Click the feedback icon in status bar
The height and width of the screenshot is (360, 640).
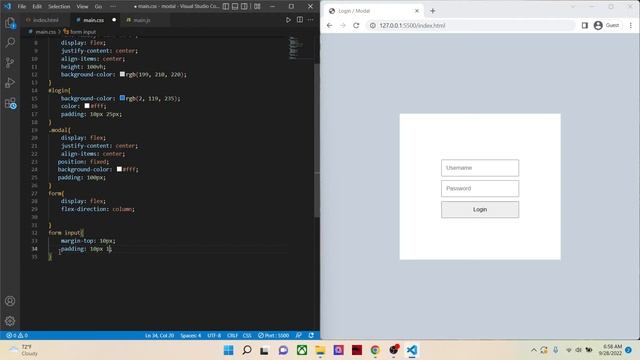pyautogui.click(x=299, y=336)
